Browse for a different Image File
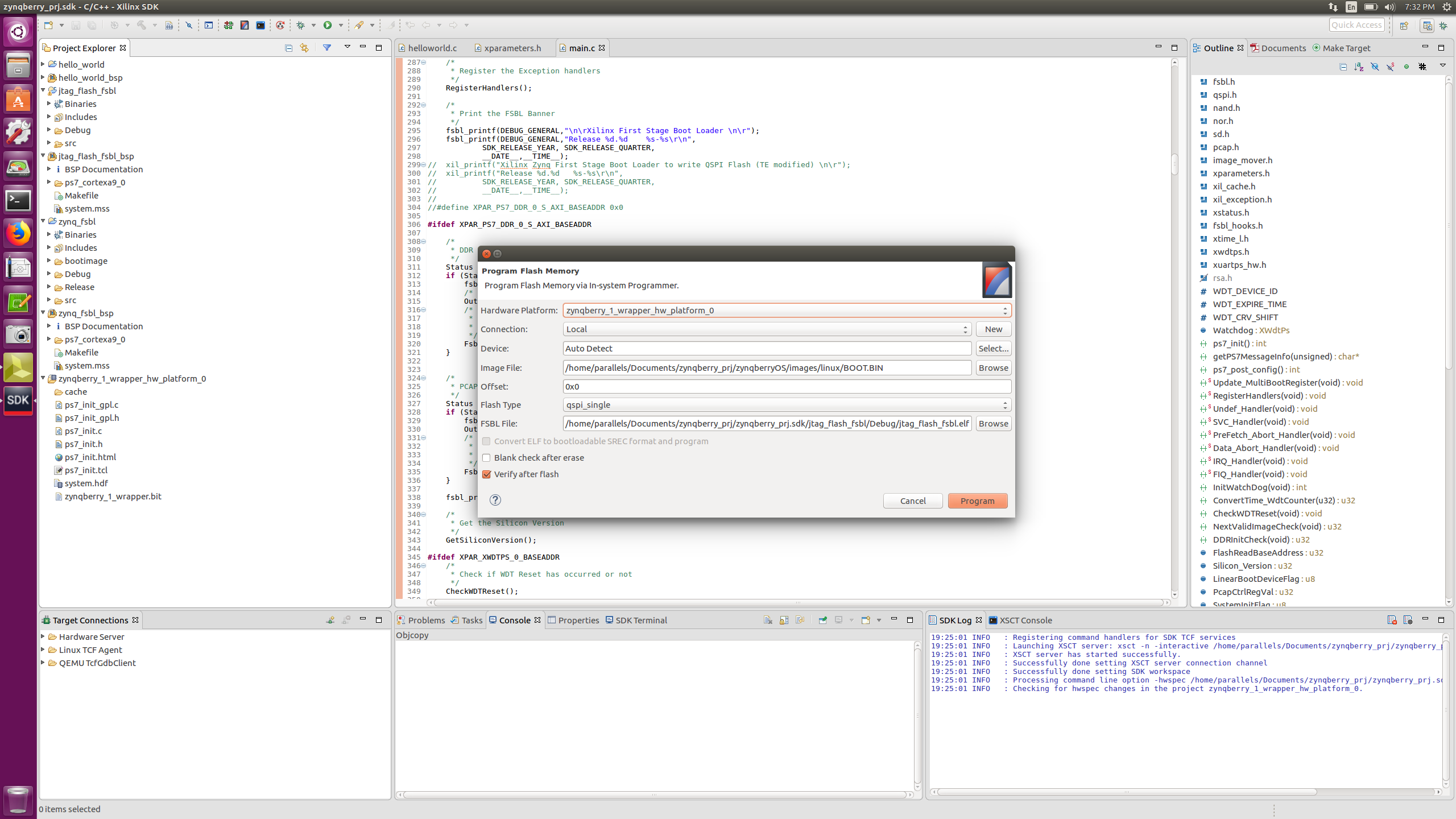The height and width of the screenshot is (819, 1456). click(993, 367)
